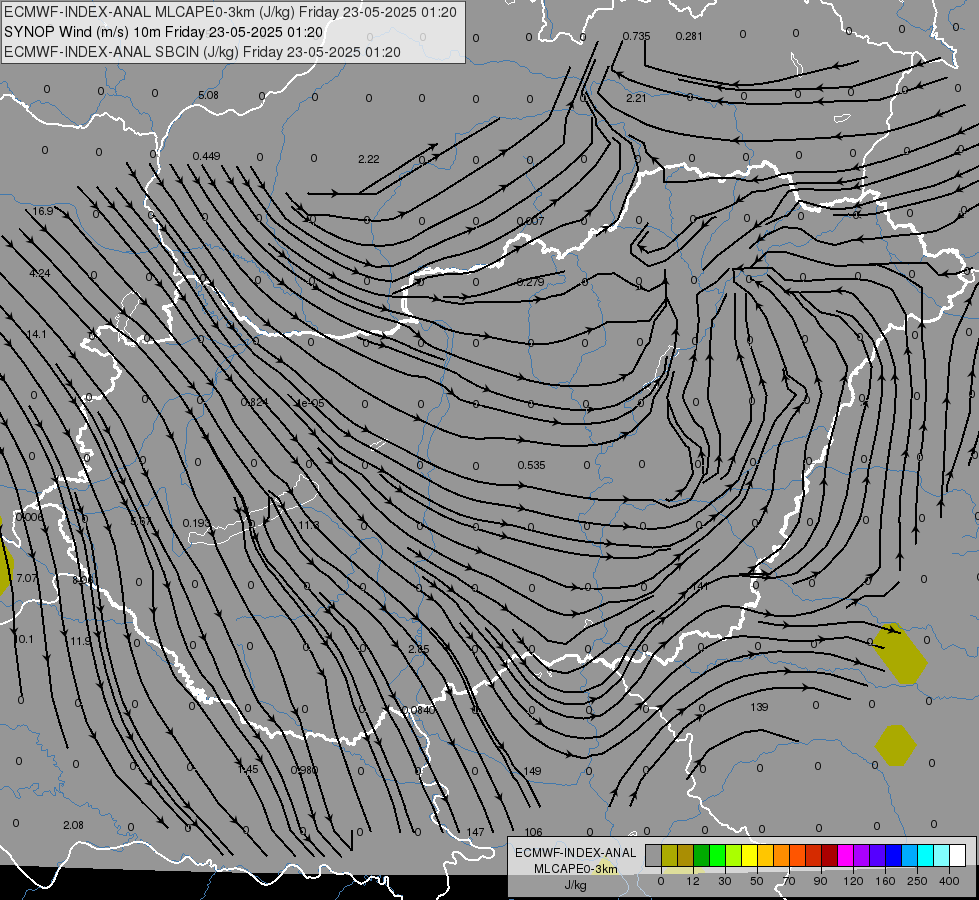Click the legend tick label '120'
The image size is (979, 900).
[x=853, y=881]
